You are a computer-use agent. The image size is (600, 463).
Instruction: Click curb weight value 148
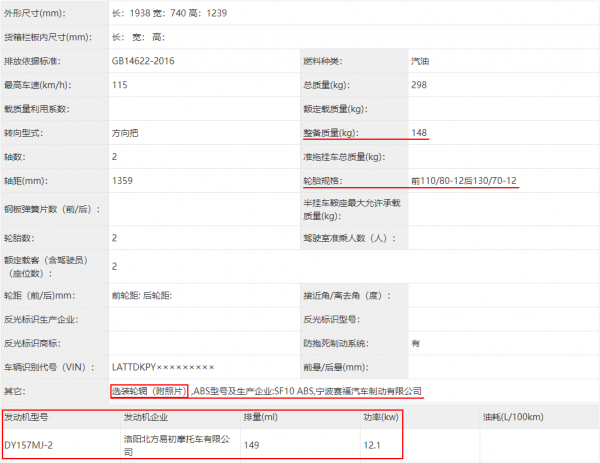click(419, 133)
